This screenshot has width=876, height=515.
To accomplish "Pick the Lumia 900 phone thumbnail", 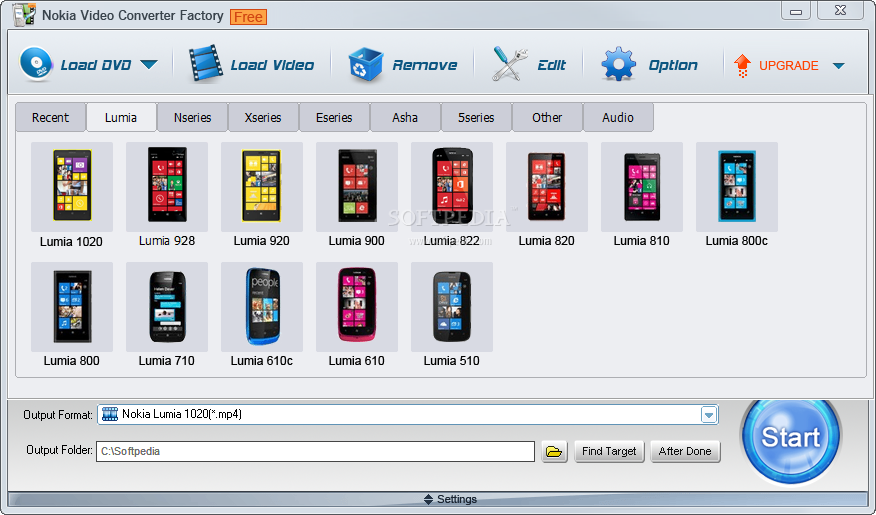I will [357, 187].
